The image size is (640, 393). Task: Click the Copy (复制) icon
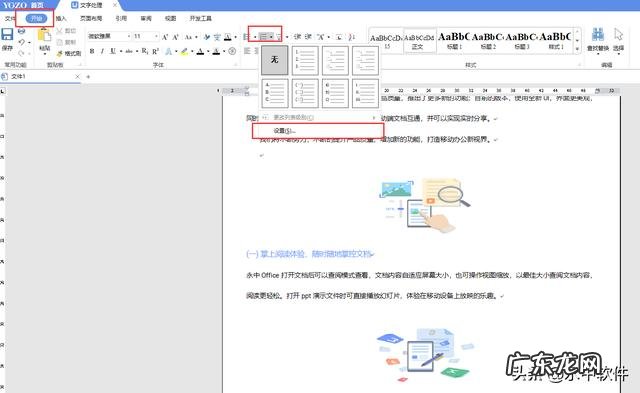coord(60,42)
